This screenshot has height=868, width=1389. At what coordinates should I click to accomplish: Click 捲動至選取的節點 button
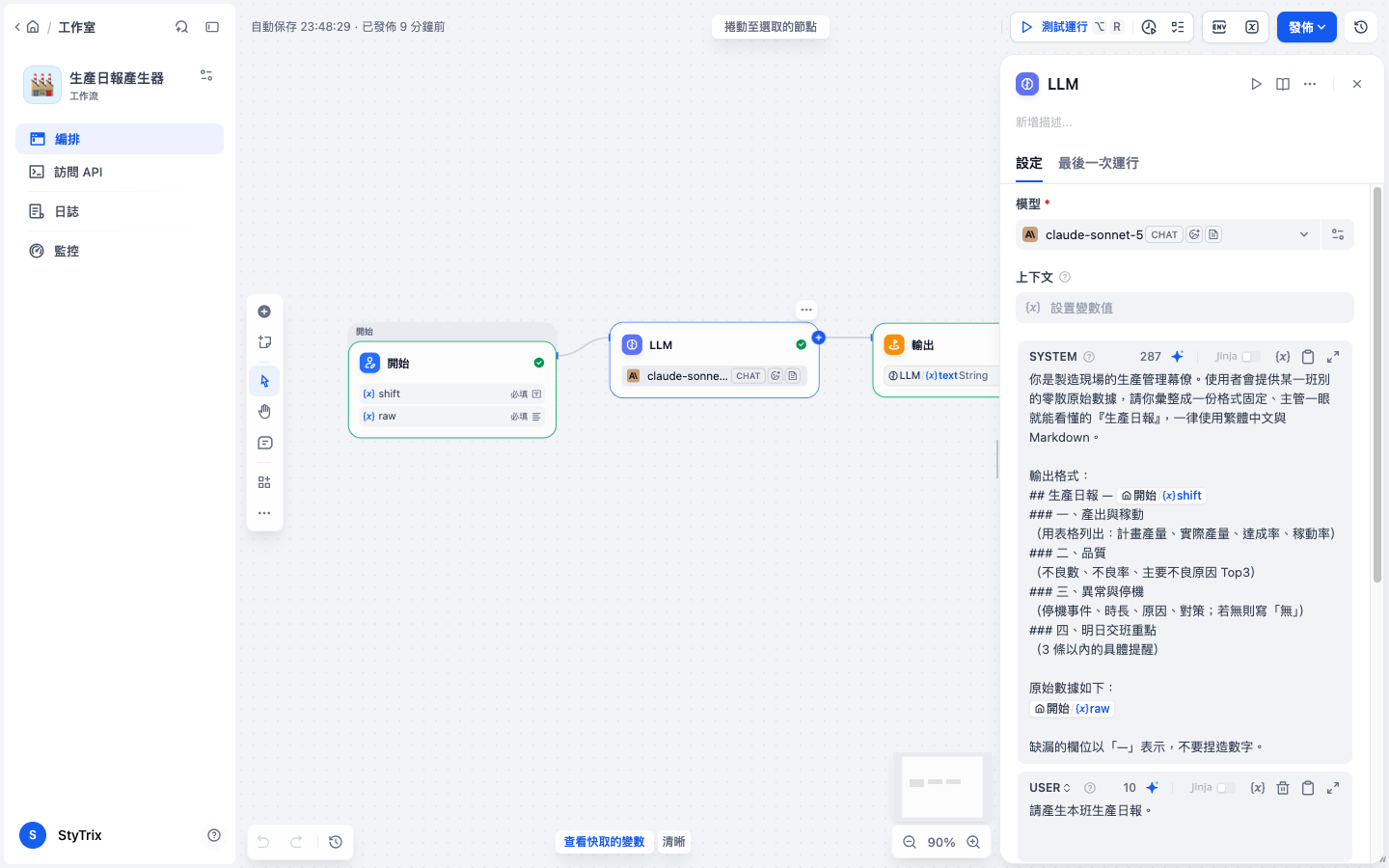click(x=771, y=27)
